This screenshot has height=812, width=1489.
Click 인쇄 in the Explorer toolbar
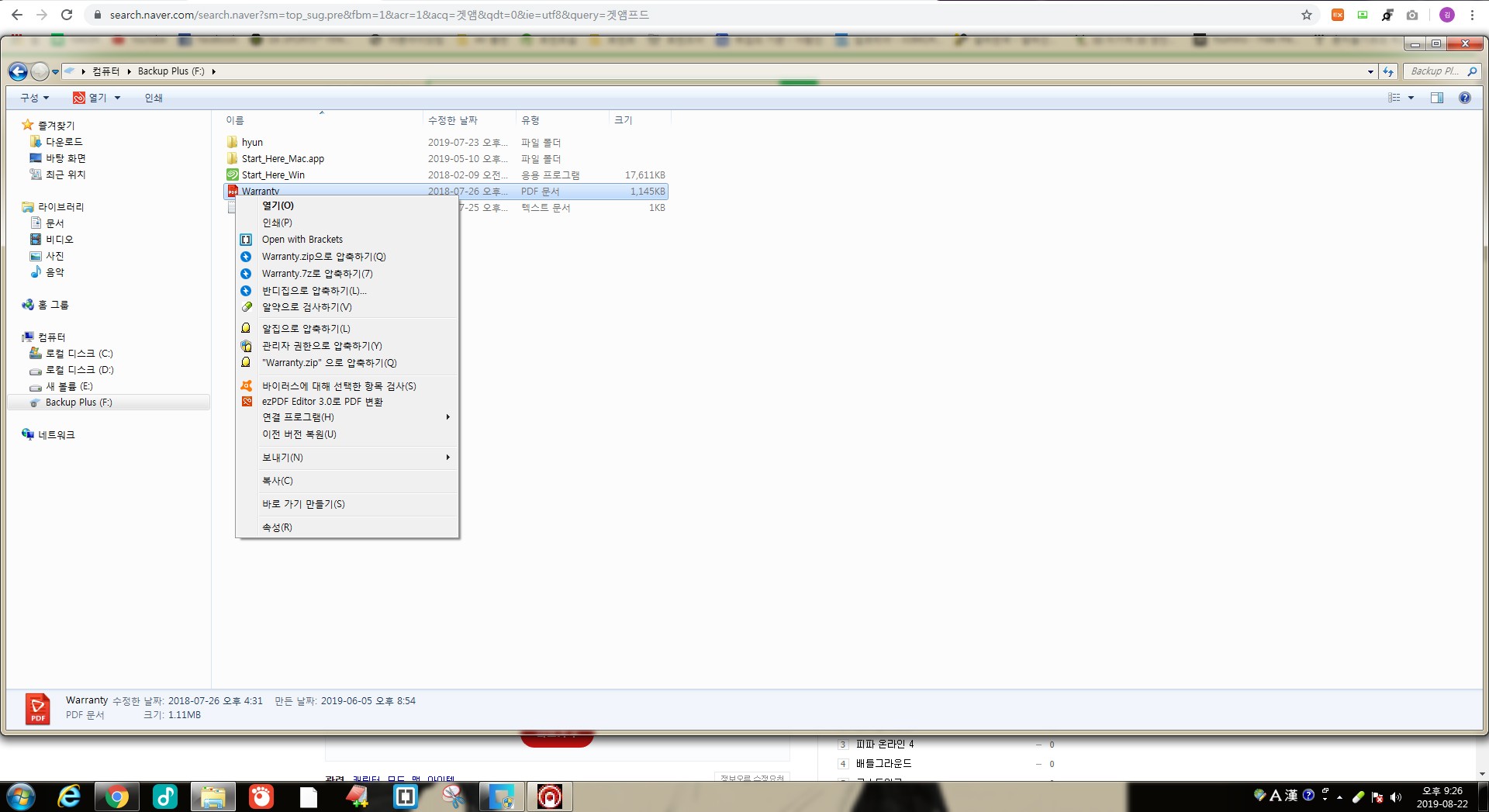tap(154, 98)
